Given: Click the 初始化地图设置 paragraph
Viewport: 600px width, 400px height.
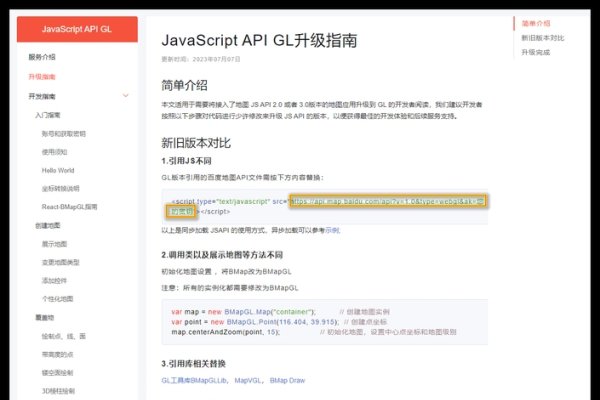Looking at the screenshot, I should coord(226,272).
